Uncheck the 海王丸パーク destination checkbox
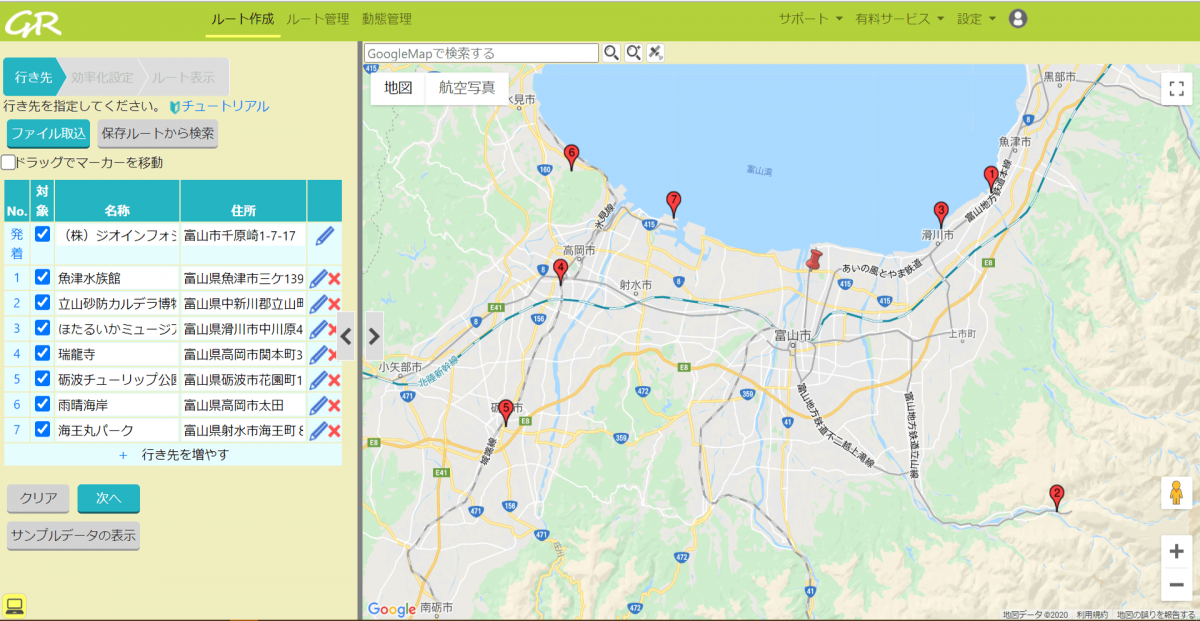 coord(42,429)
